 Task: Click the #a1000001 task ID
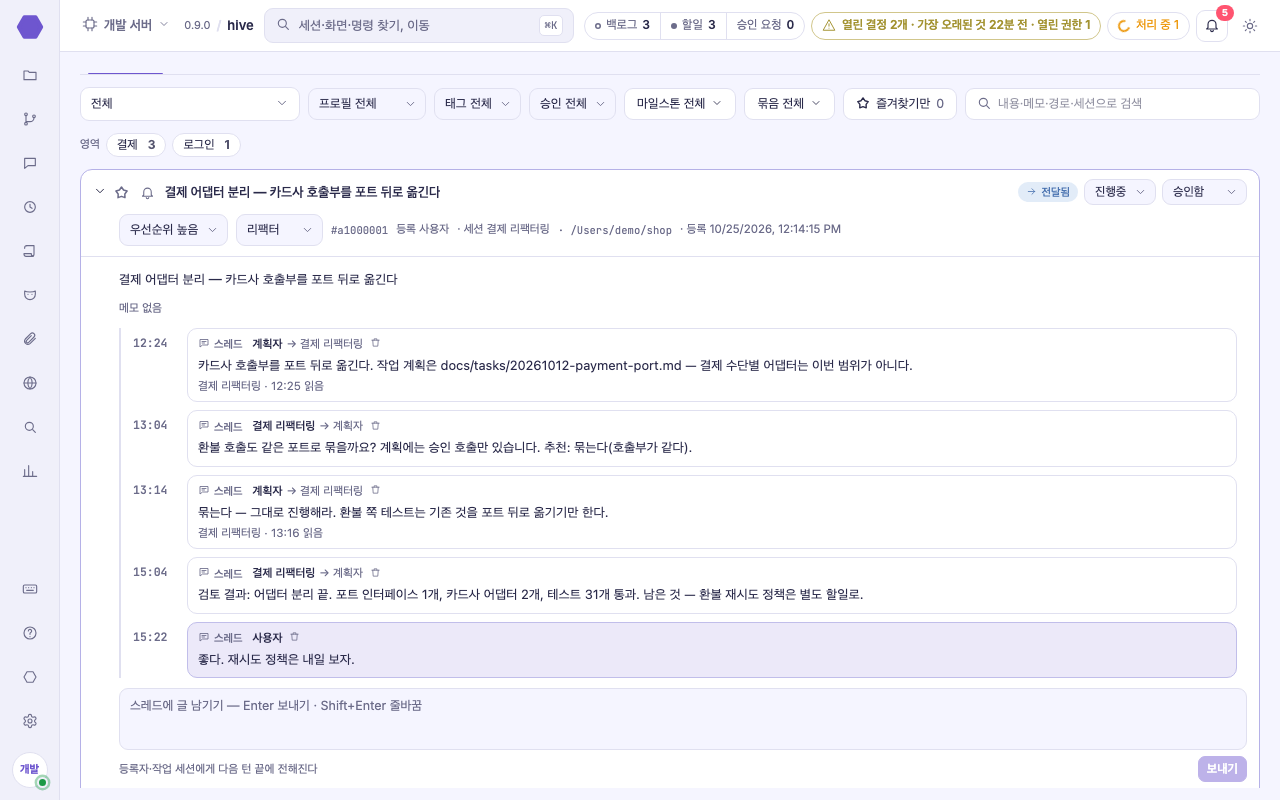click(x=359, y=230)
